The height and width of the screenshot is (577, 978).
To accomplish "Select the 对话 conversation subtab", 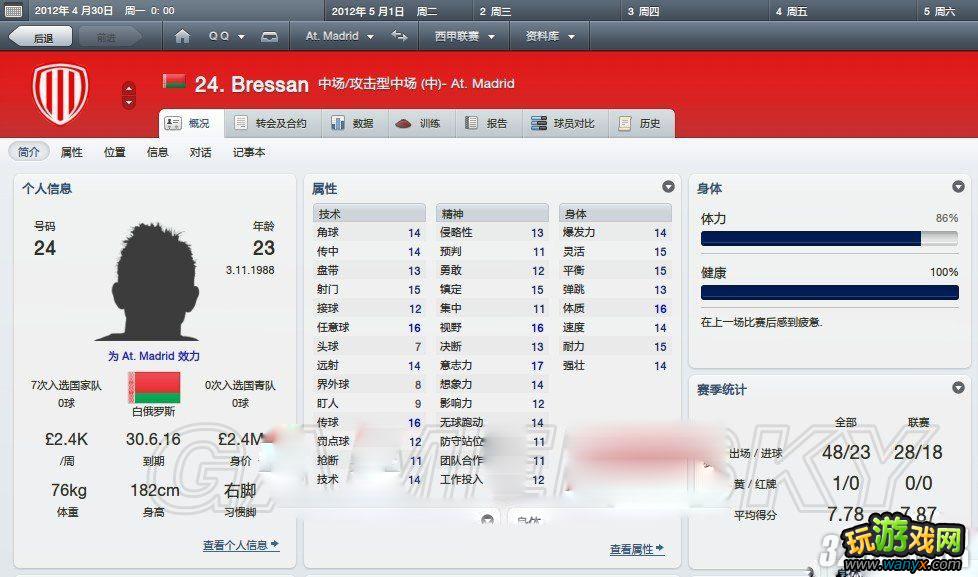I will [x=200, y=152].
